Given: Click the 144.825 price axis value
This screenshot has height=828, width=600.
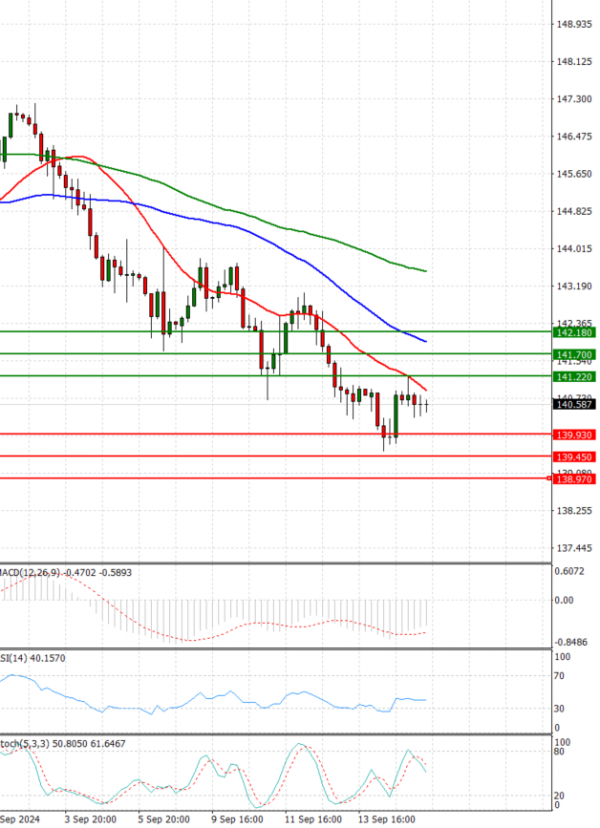Looking at the screenshot, I should pos(574,212).
